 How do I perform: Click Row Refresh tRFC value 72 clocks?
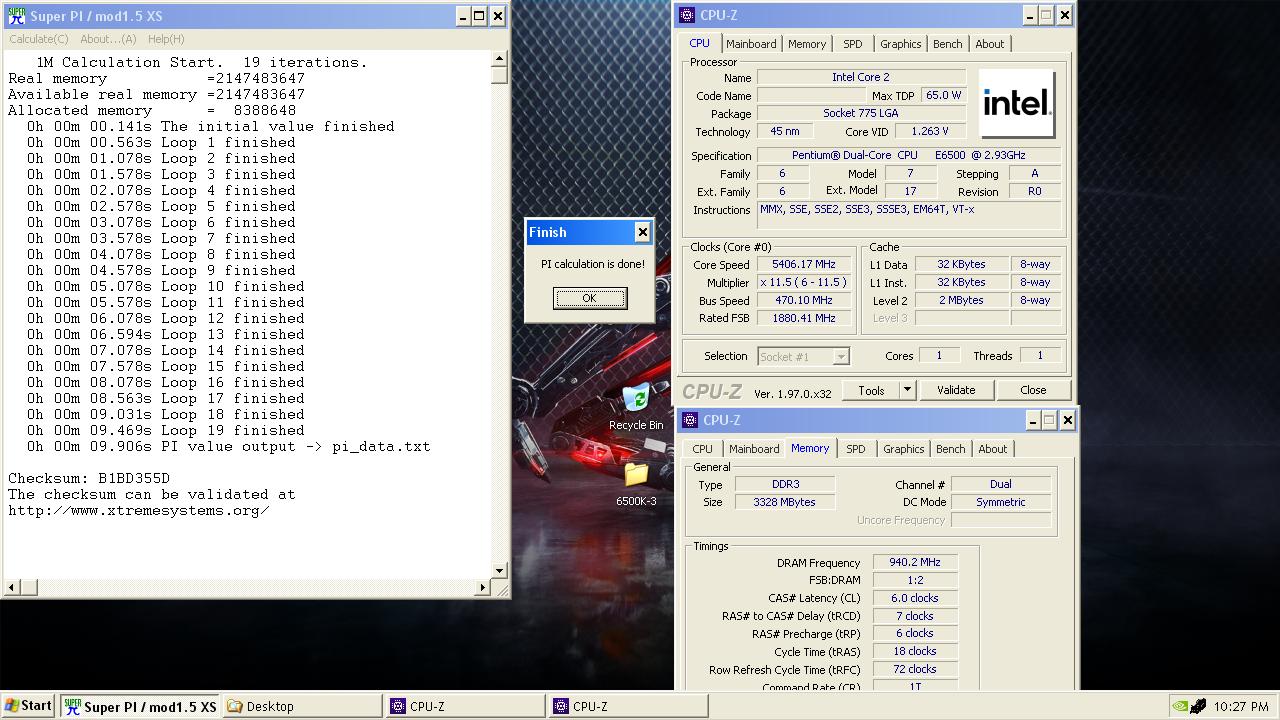click(915, 669)
